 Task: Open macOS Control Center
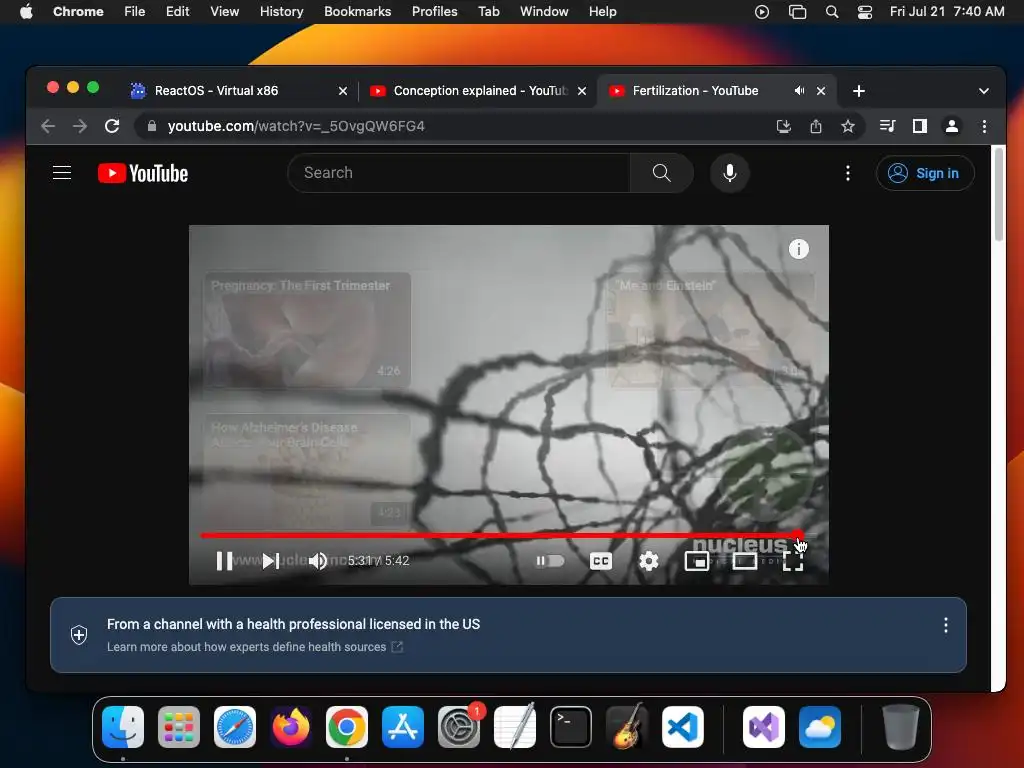[x=865, y=12]
